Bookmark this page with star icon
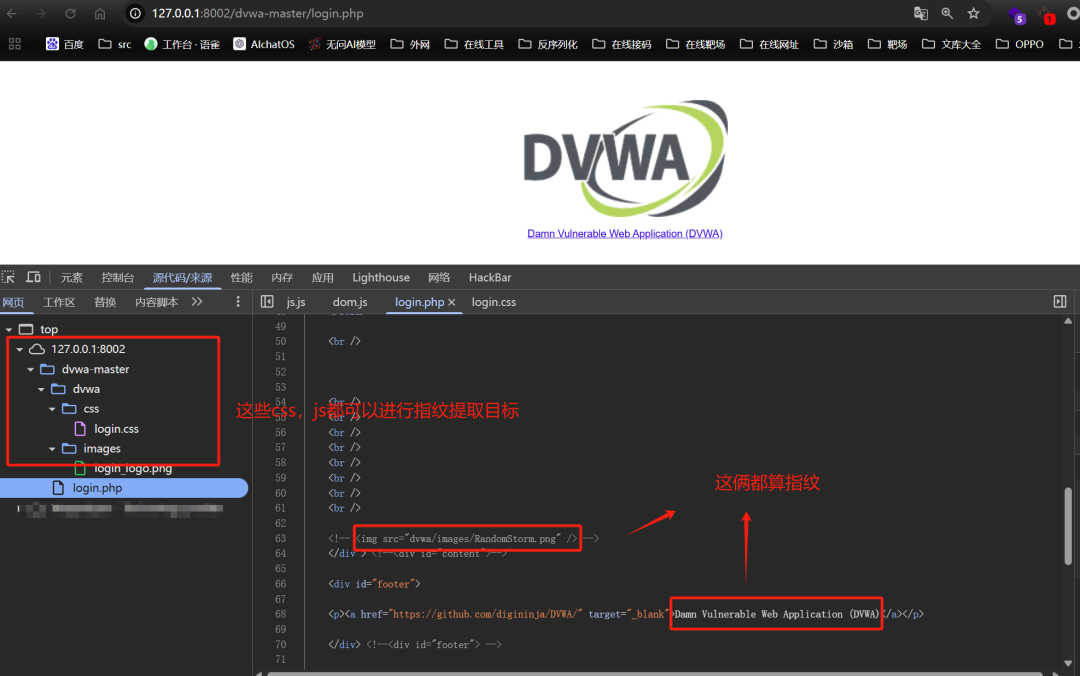The height and width of the screenshot is (676, 1080). (973, 13)
